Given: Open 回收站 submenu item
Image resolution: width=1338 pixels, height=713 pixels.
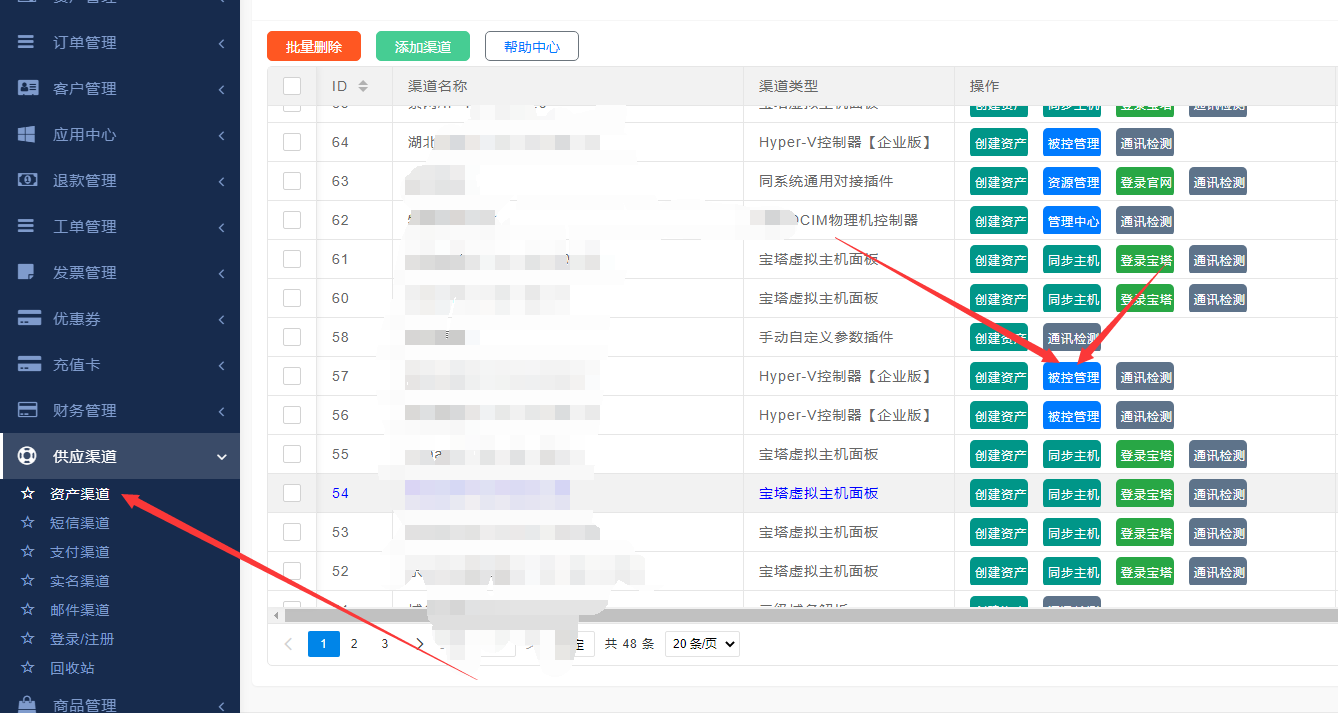Looking at the screenshot, I should pos(72,668).
